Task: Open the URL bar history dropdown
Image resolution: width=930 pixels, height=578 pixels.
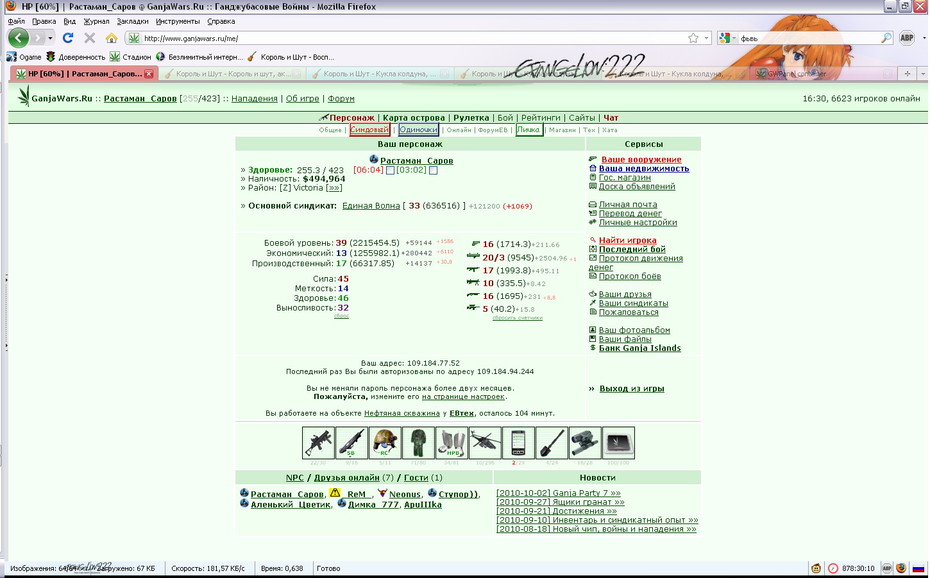Action: (706, 38)
